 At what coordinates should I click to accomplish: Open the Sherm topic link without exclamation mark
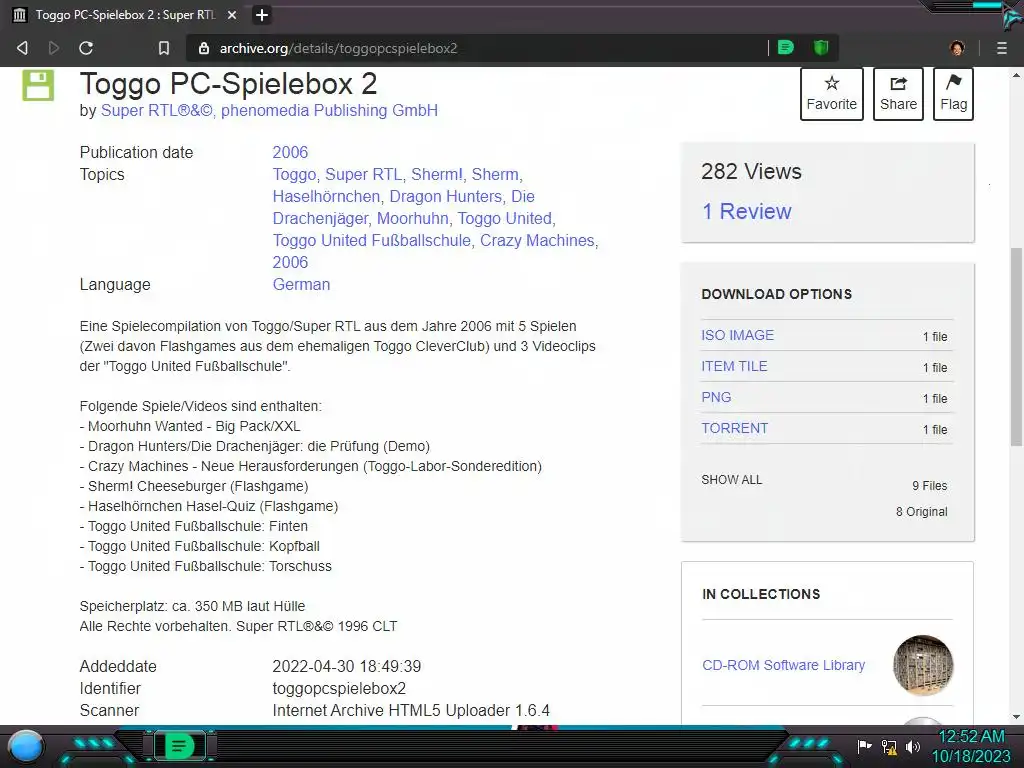tap(495, 174)
